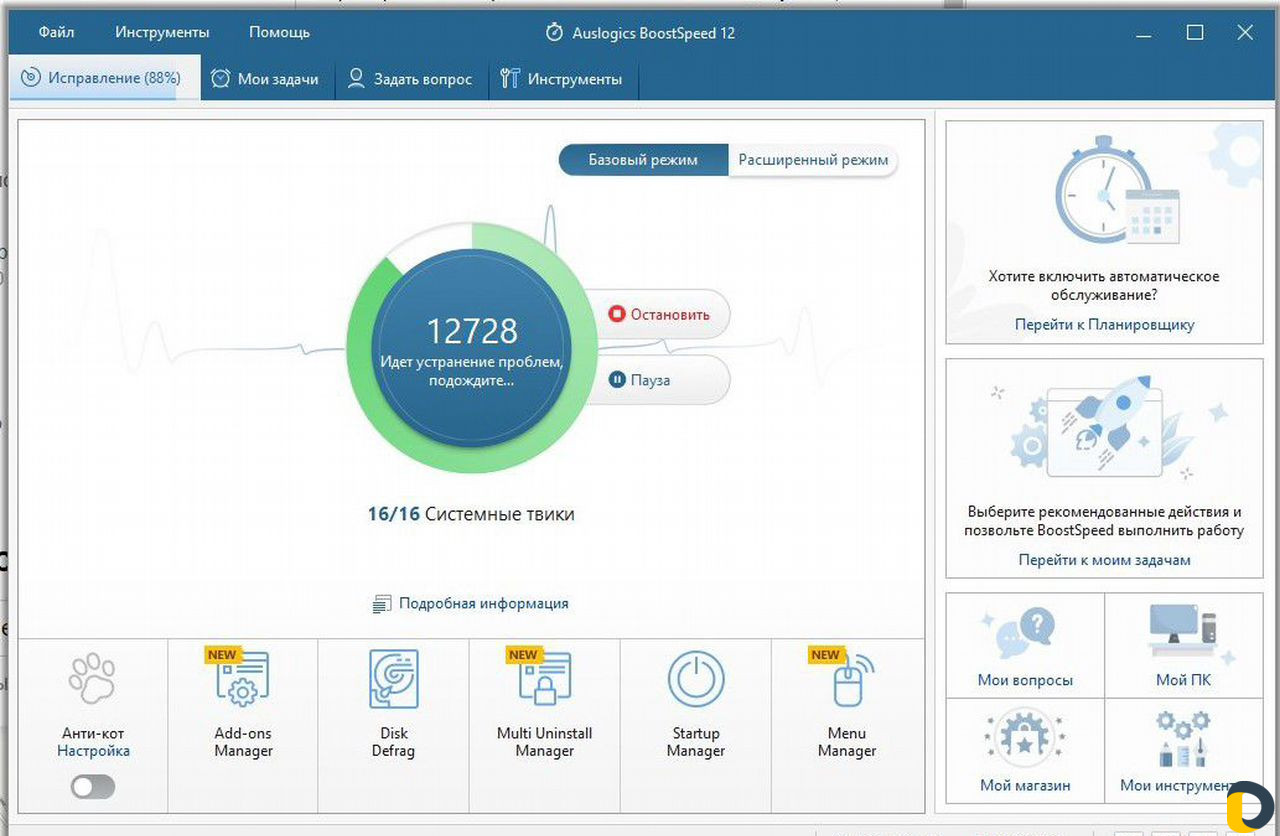
Task: Open Disk Defrag tool icon
Action: click(x=393, y=680)
